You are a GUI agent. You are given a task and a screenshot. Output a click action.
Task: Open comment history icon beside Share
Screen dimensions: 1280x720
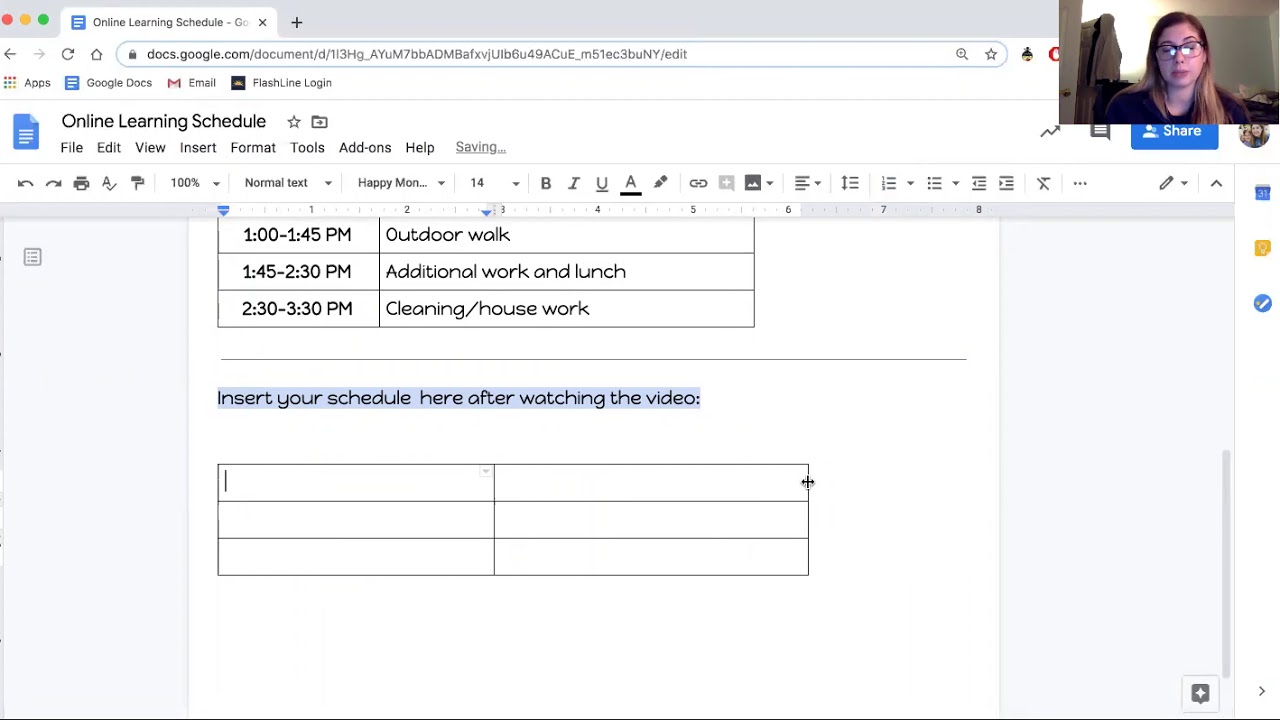point(1100,131)
